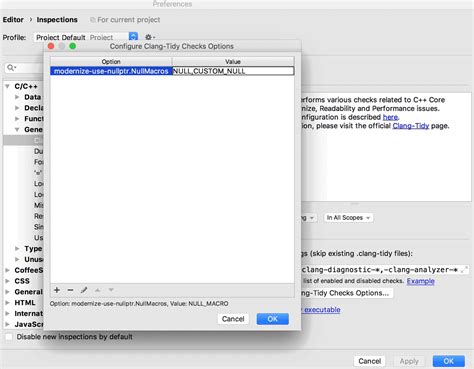Select the modernize-use-nullptr.NullMacros option cell
The width and height of the screenshot is (474, 369).
click(x=111, y=71)
